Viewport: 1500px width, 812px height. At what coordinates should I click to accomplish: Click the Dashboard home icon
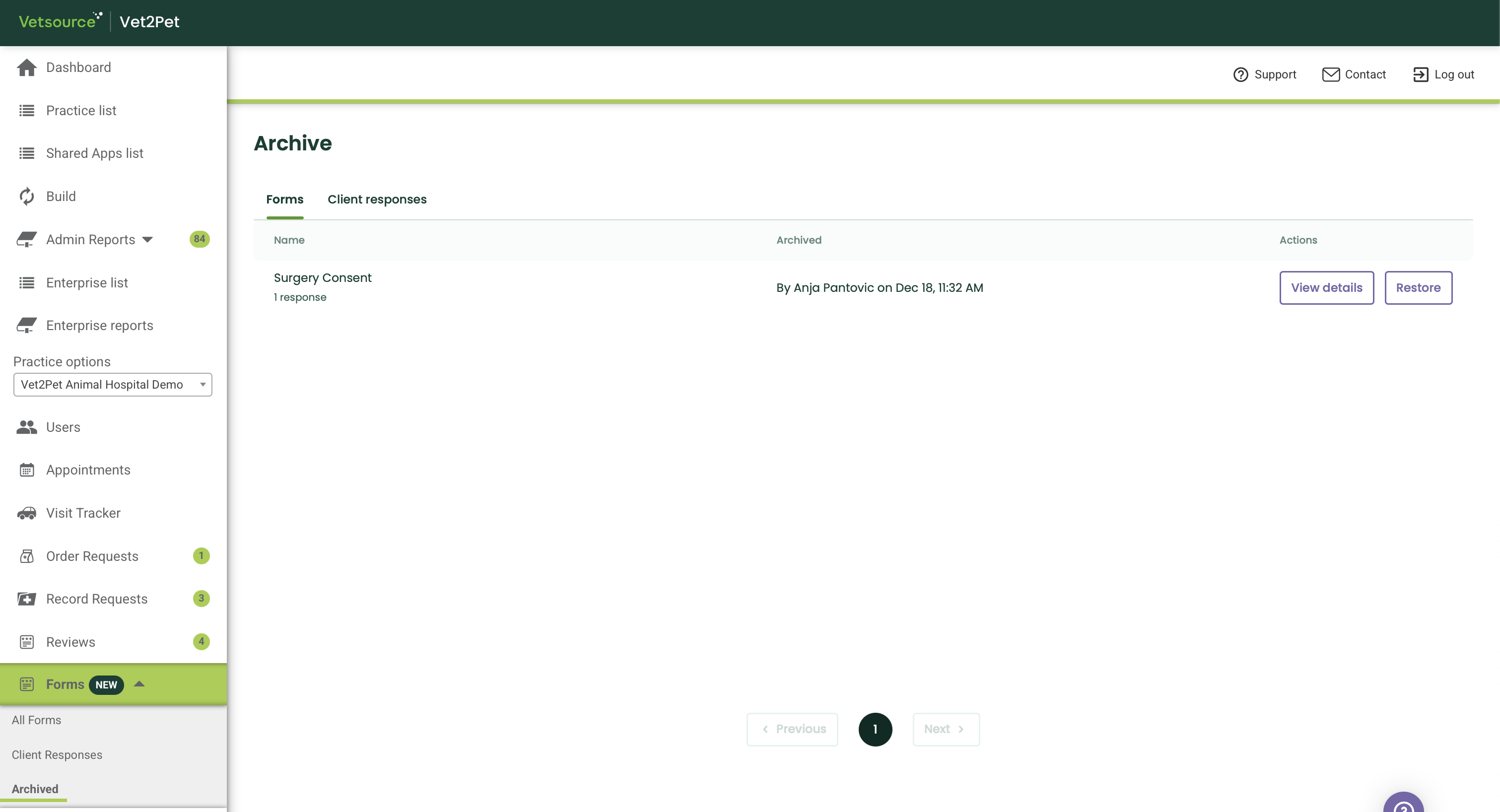coord(27,68)
